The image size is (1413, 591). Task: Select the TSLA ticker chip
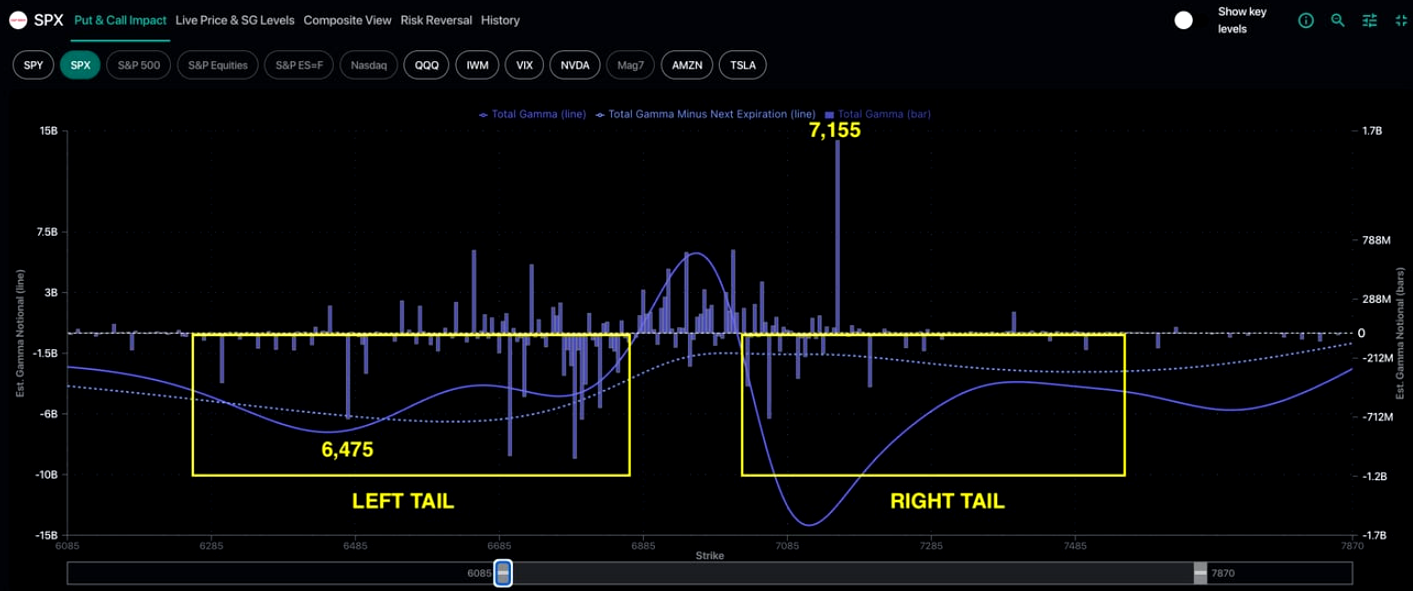pyautogui.click(x=742, y=65)
